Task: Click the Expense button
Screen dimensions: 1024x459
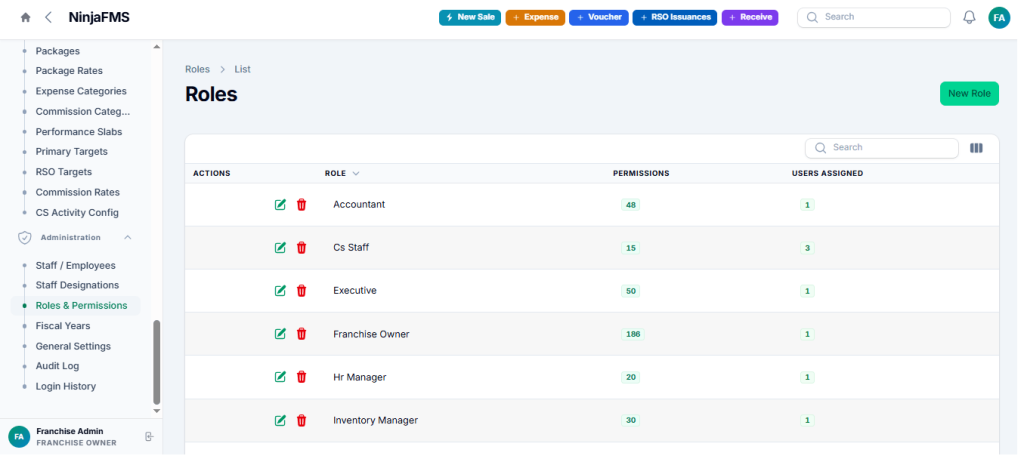Action: pyautogui.click(x=536, y=18)
